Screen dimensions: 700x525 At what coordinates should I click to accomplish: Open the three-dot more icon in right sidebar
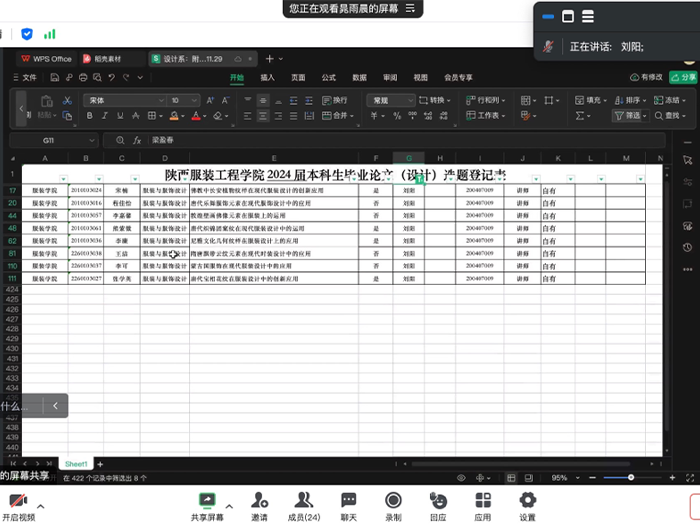688,269
